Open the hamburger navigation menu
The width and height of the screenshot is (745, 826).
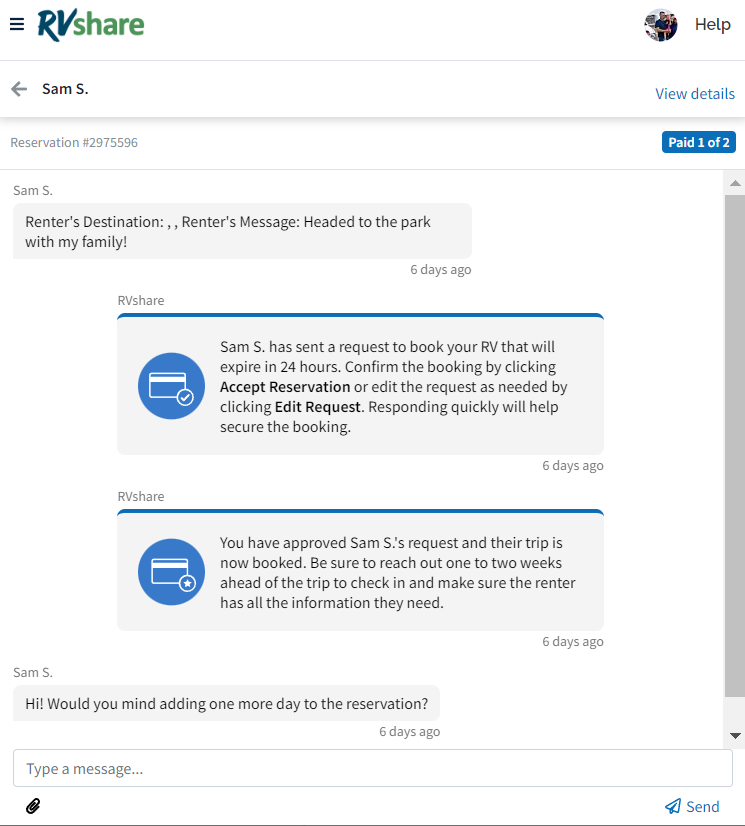(x=16, y=24)
